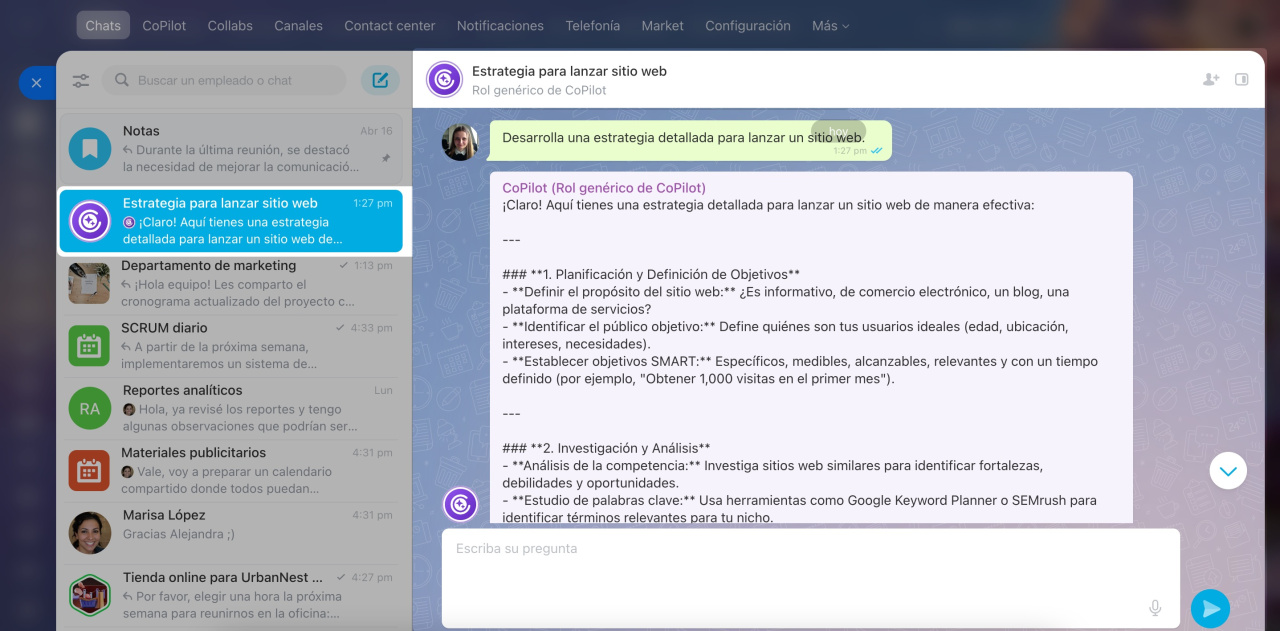
Task: Click the add participant icon in header
Action: click(1211, 79)
